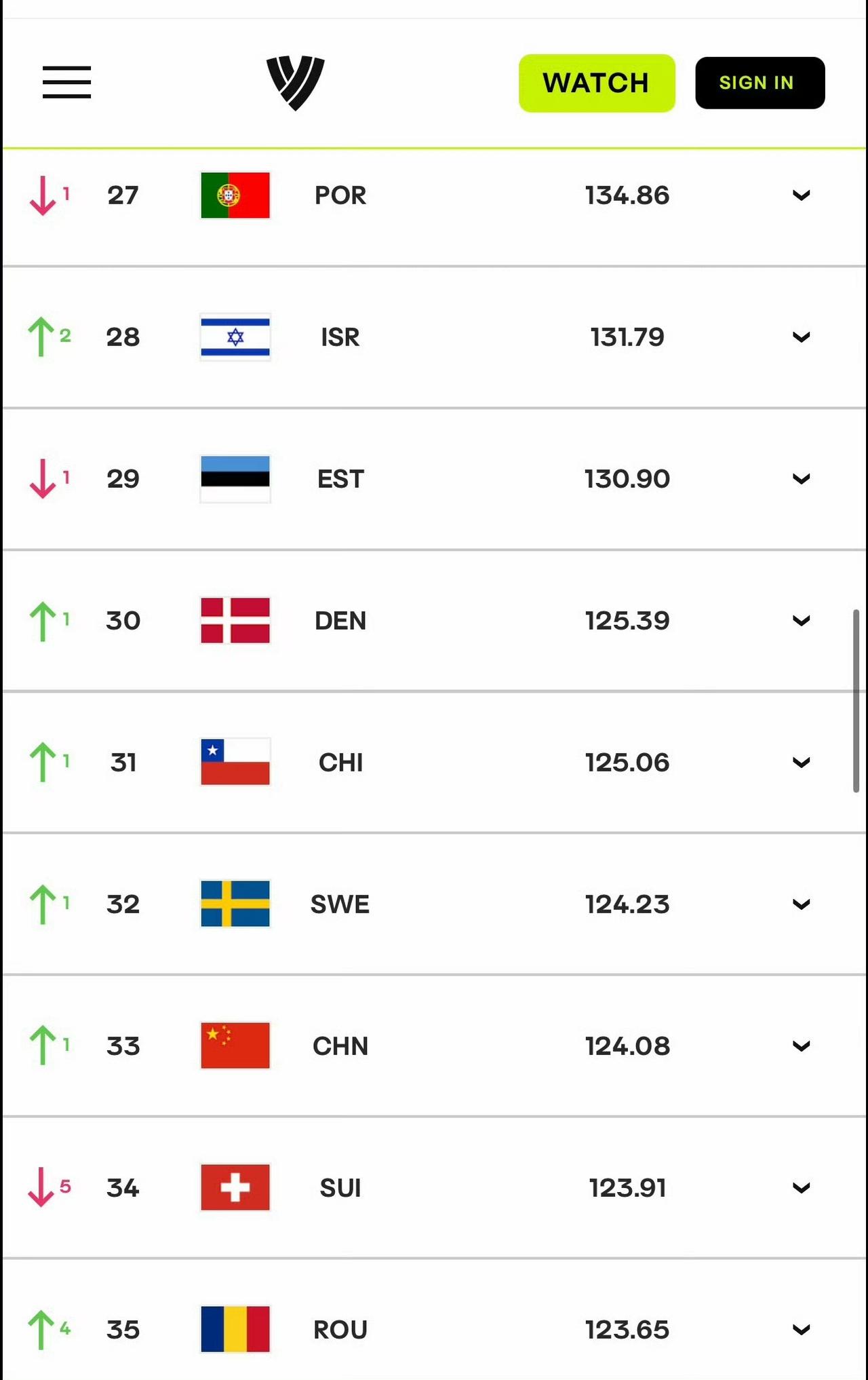Expand the ROU ranking details chevron

pyautogui.click(x=802, y=1330)
